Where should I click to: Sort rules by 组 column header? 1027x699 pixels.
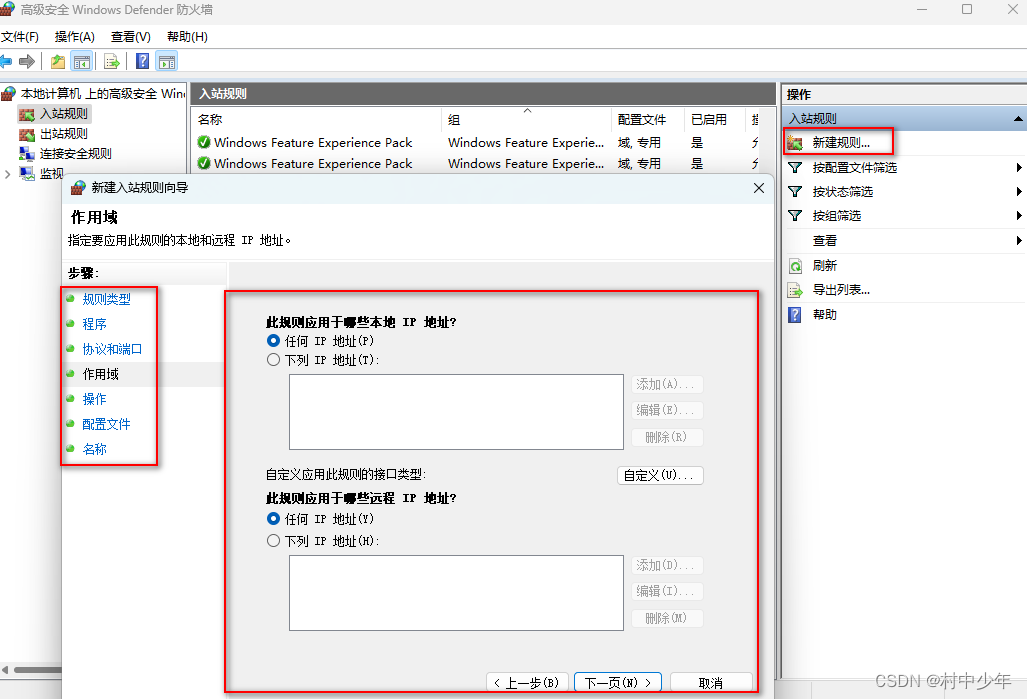[527, 119]
